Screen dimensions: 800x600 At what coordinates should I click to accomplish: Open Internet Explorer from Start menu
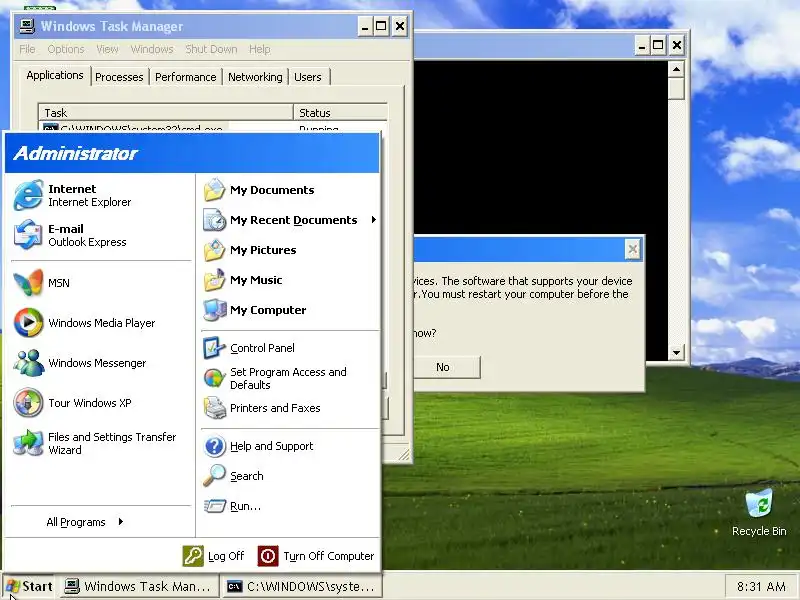tap(101, 195)
